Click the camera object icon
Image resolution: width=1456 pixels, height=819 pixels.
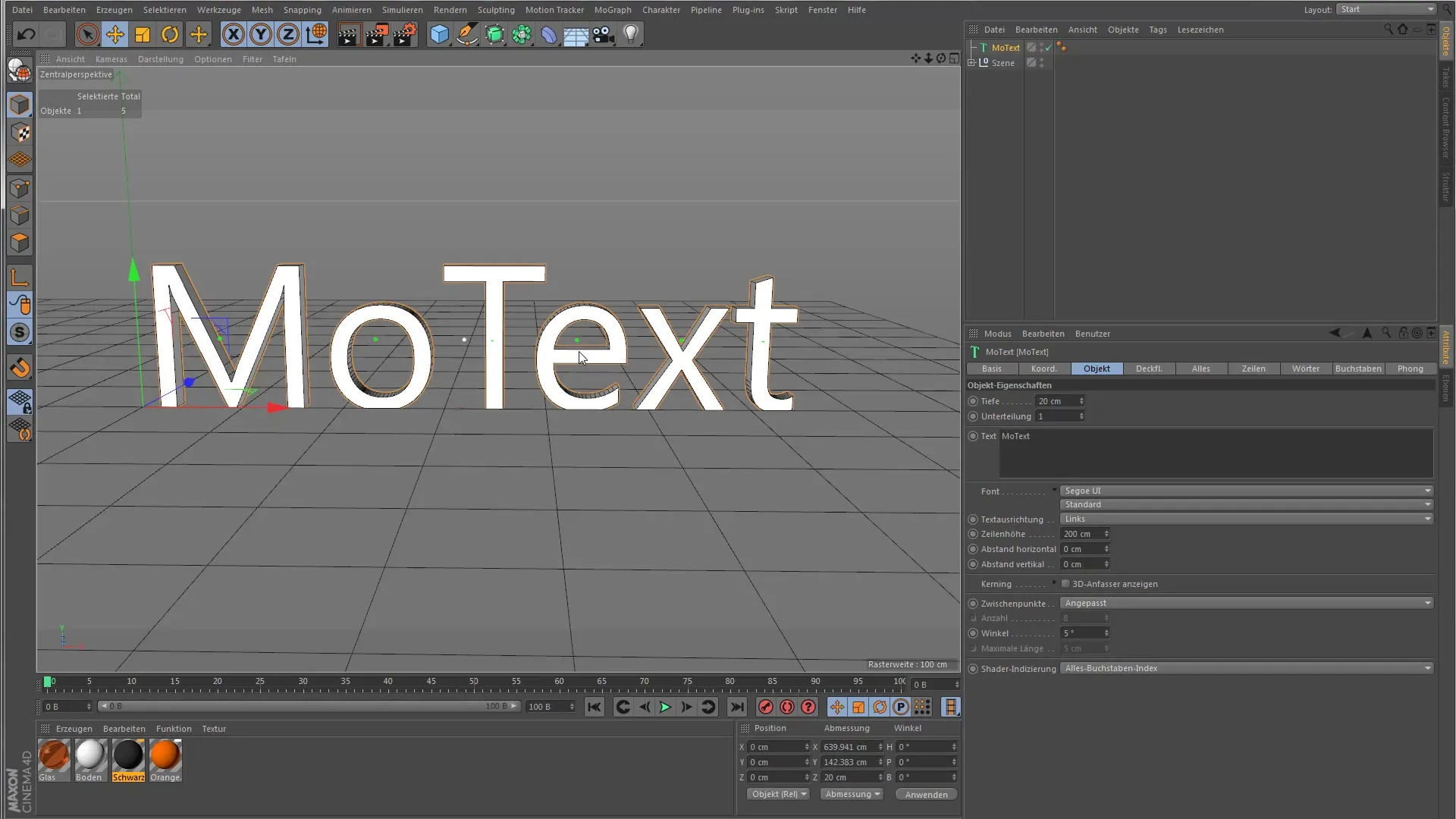[604, 34]
